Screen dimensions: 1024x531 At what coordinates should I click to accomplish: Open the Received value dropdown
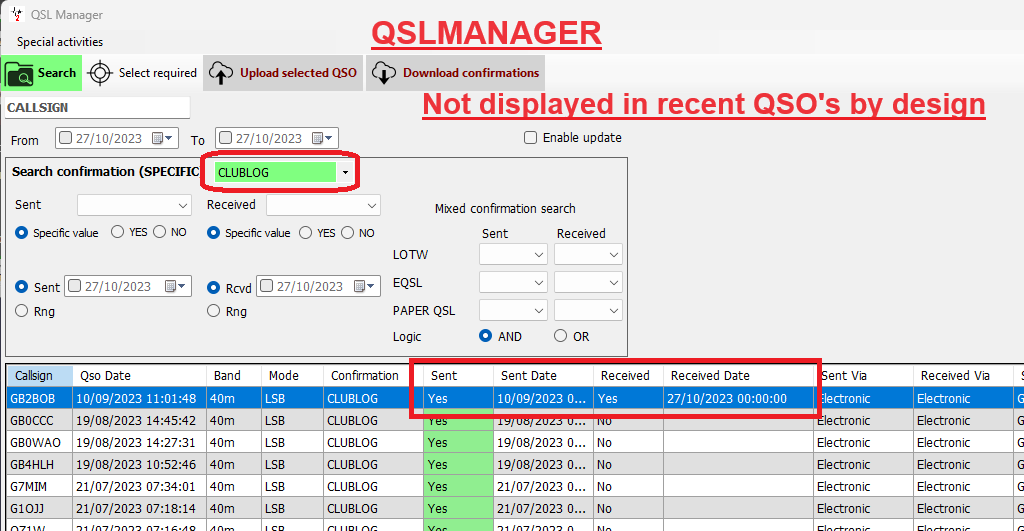click(323, 205)
